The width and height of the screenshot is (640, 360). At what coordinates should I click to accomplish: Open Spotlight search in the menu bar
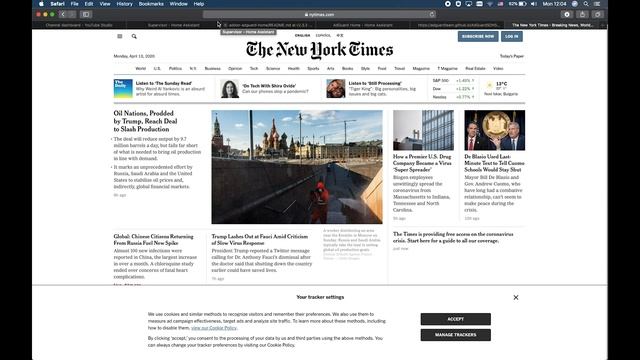(x=586, y=4)
